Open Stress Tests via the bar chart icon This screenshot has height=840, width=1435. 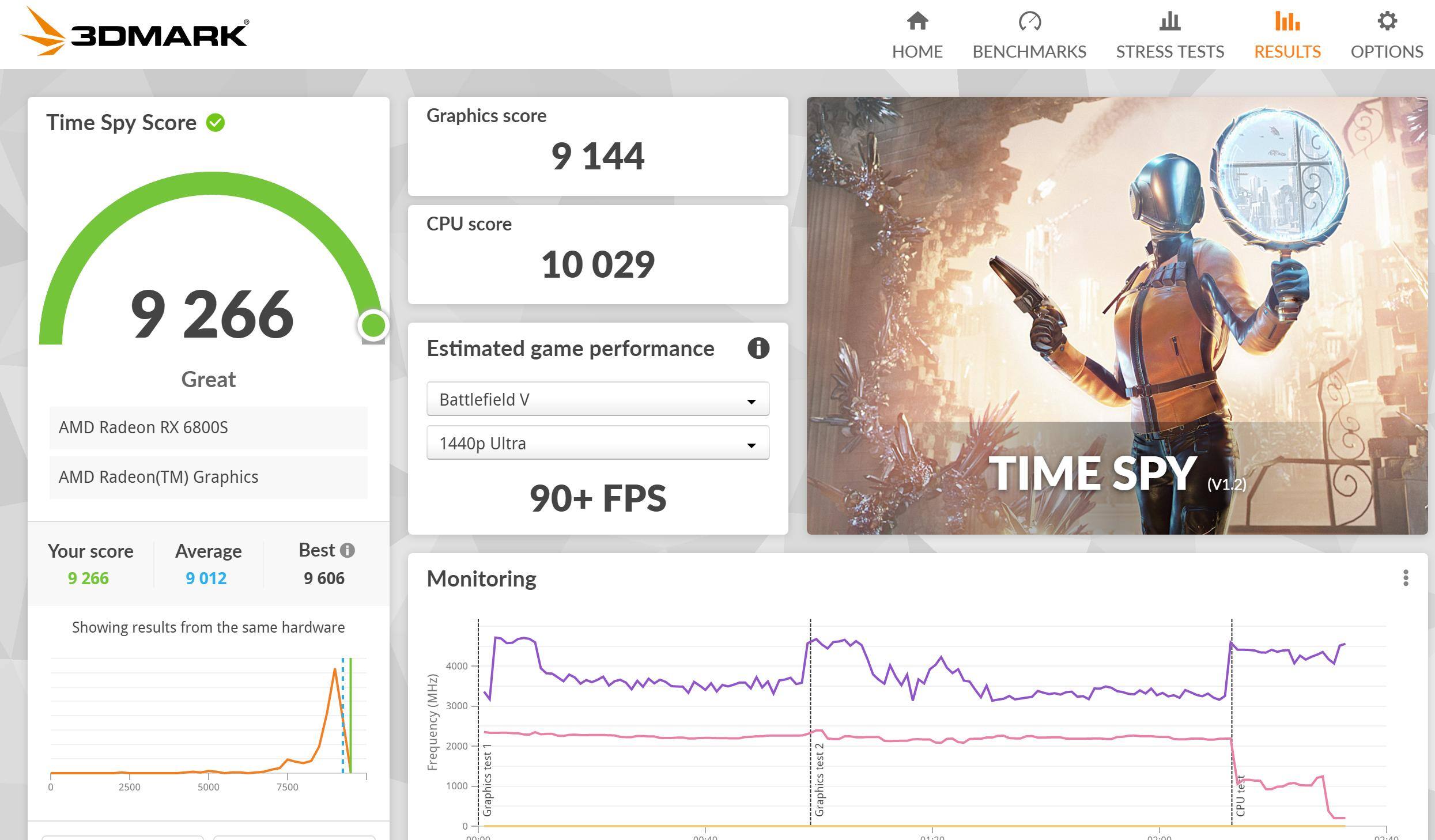(x=1169, y=22)
